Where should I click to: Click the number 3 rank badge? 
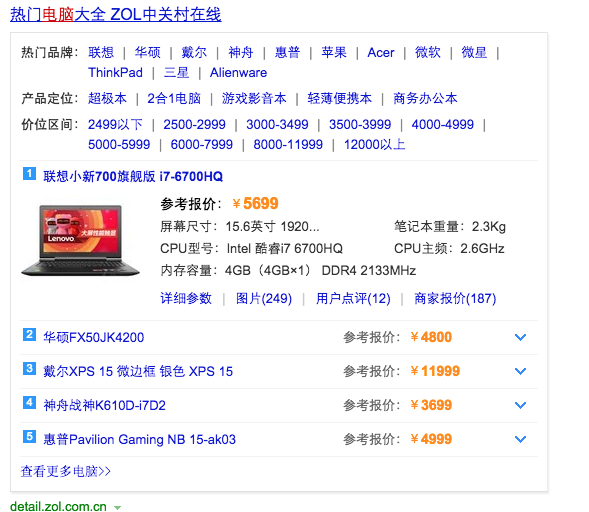coord(29,369)
